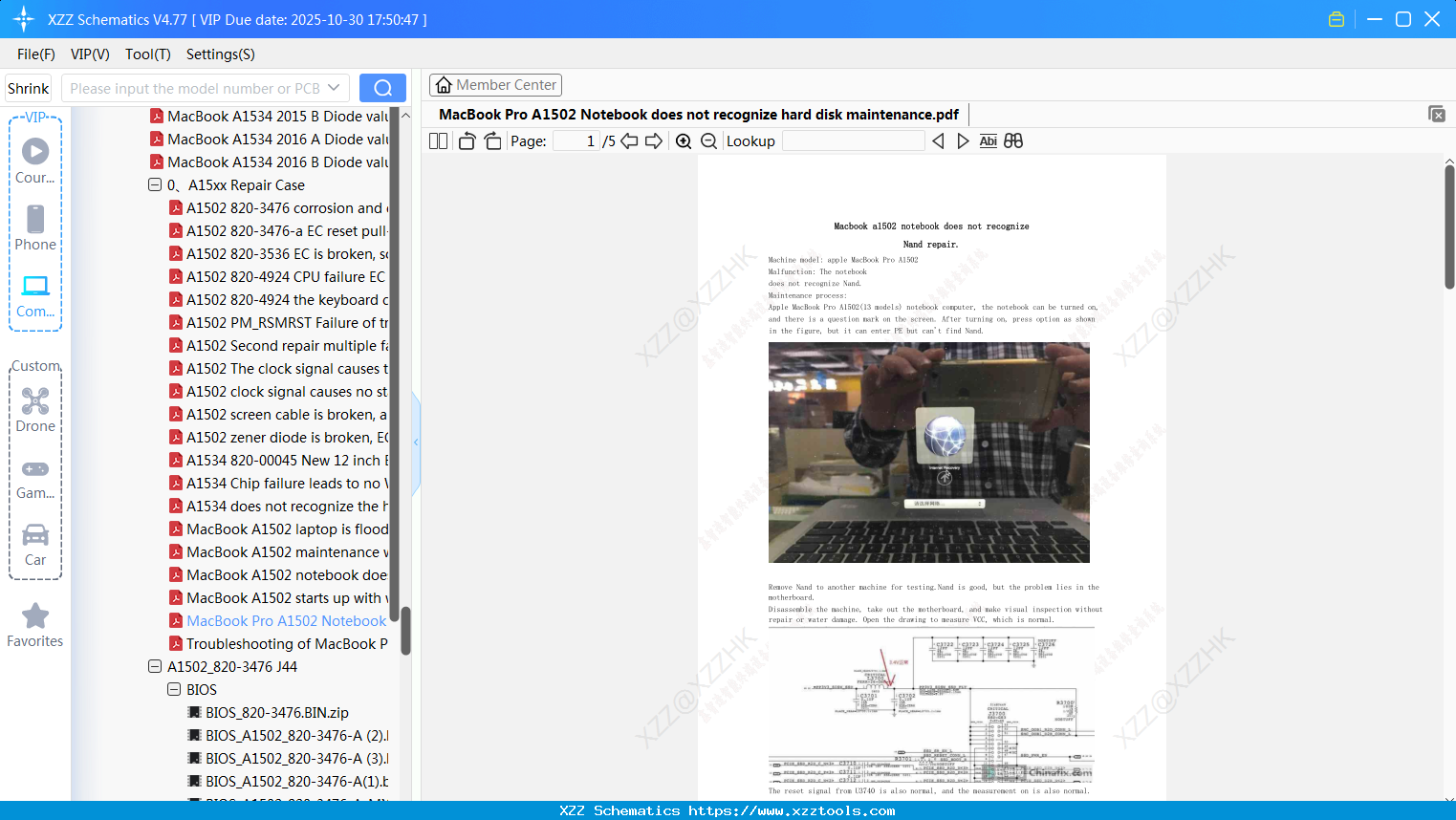Click the binoculars search icon
1456x820 pixels.
[x=1013, y=141]
